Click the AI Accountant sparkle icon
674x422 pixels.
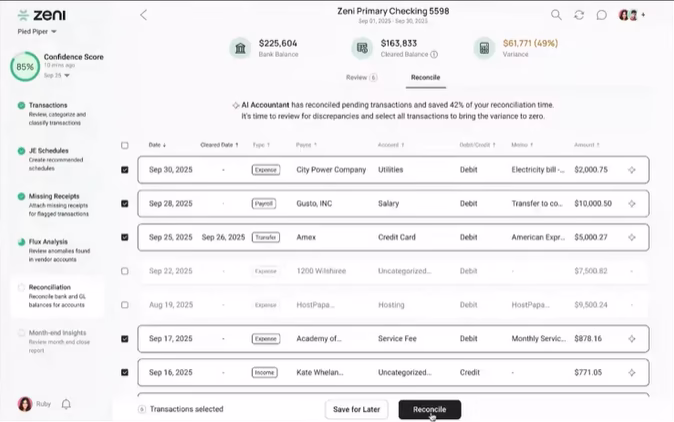(236, 105)
